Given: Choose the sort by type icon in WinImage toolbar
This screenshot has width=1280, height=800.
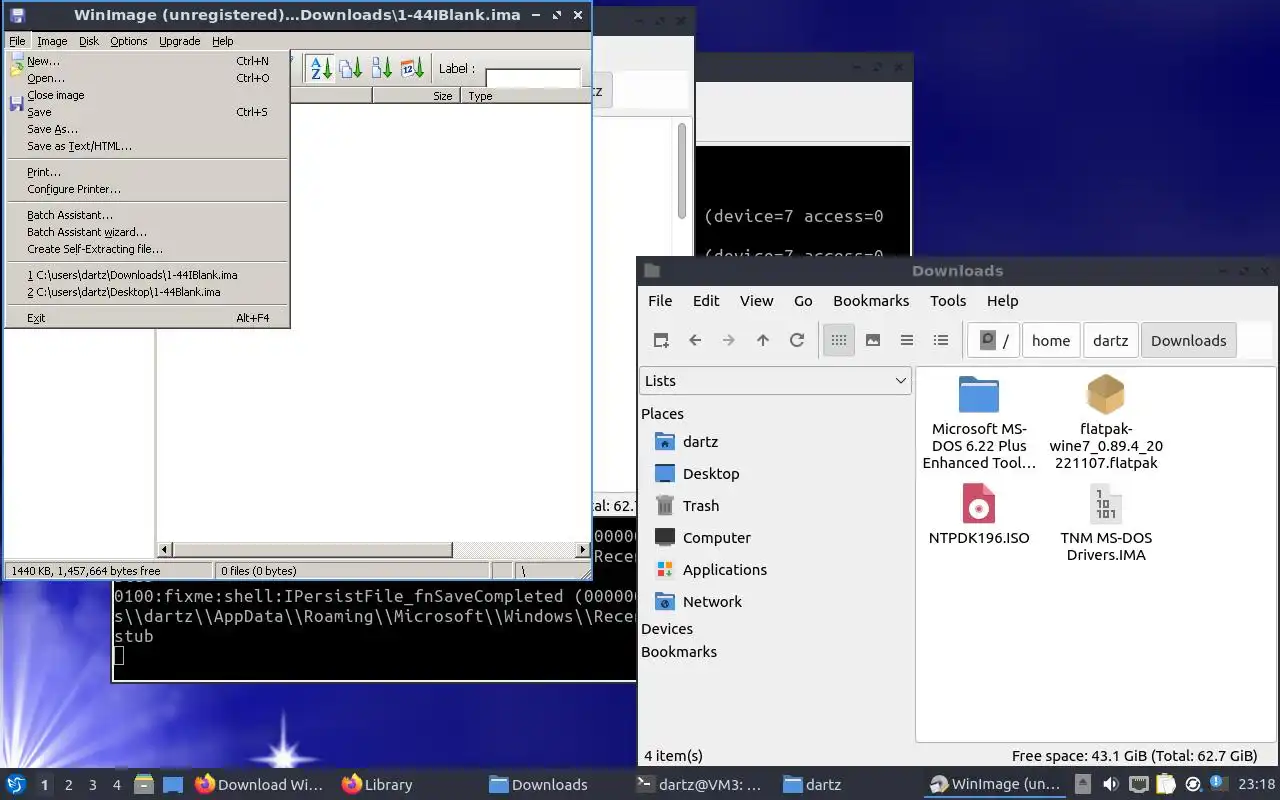Looking at the screenshot, I should pyautogui.click(x=351, y=68).
